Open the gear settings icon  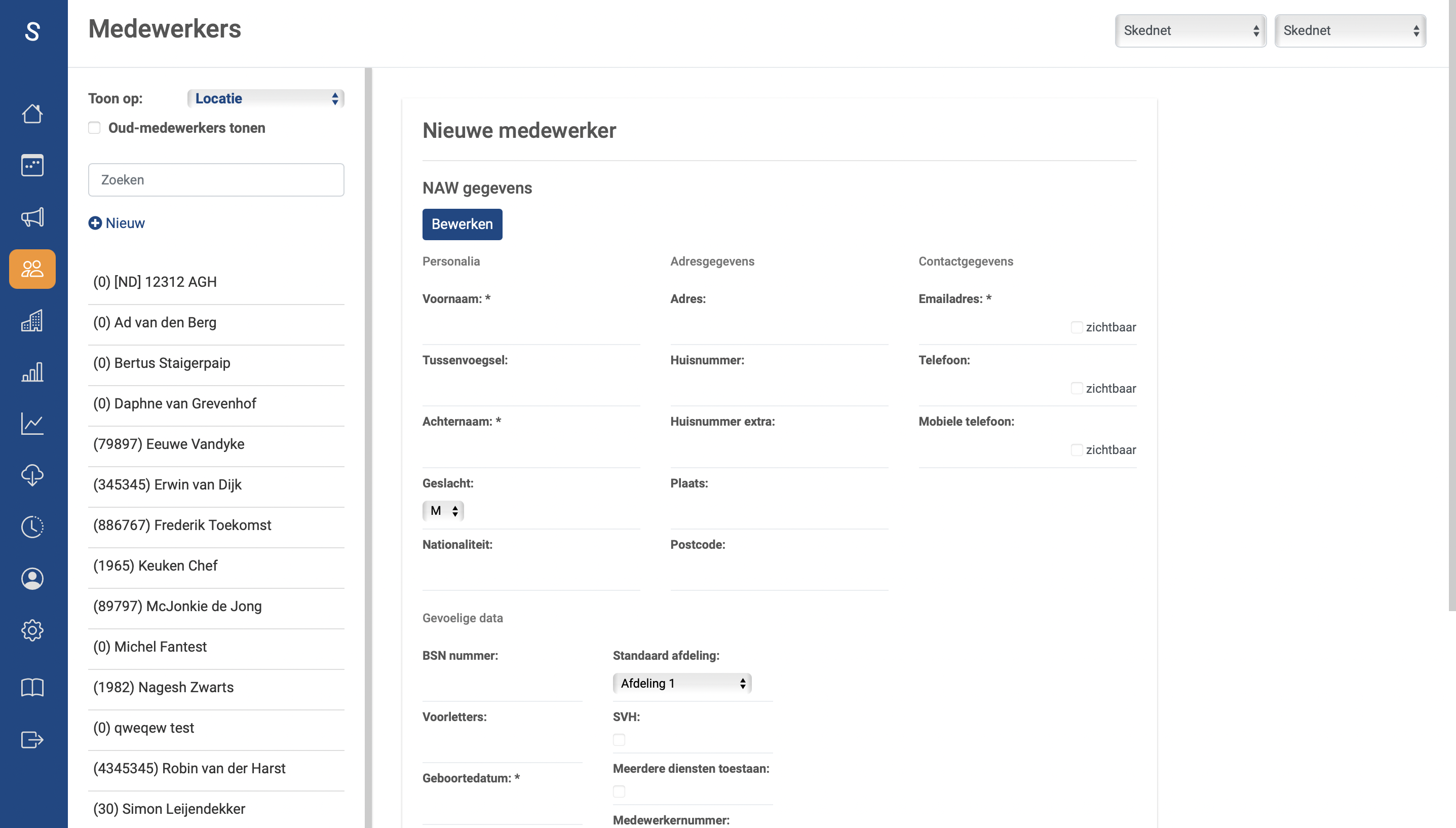tap(32, 630)
